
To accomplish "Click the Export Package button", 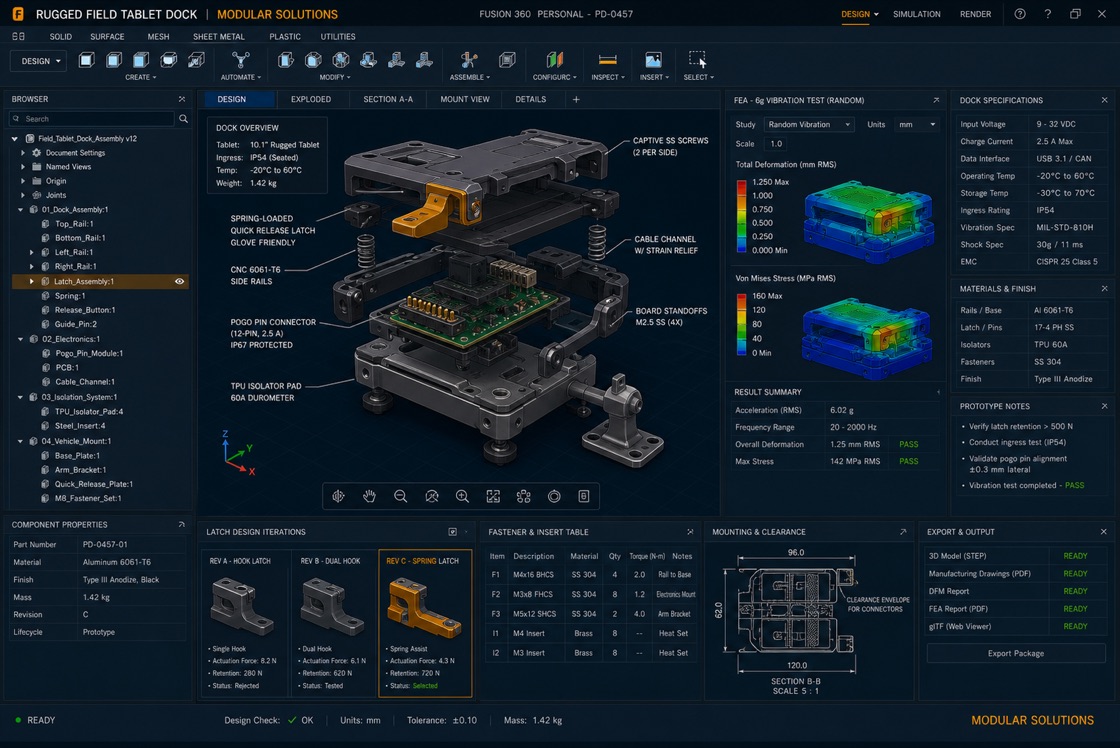I will click(1016, 653).
